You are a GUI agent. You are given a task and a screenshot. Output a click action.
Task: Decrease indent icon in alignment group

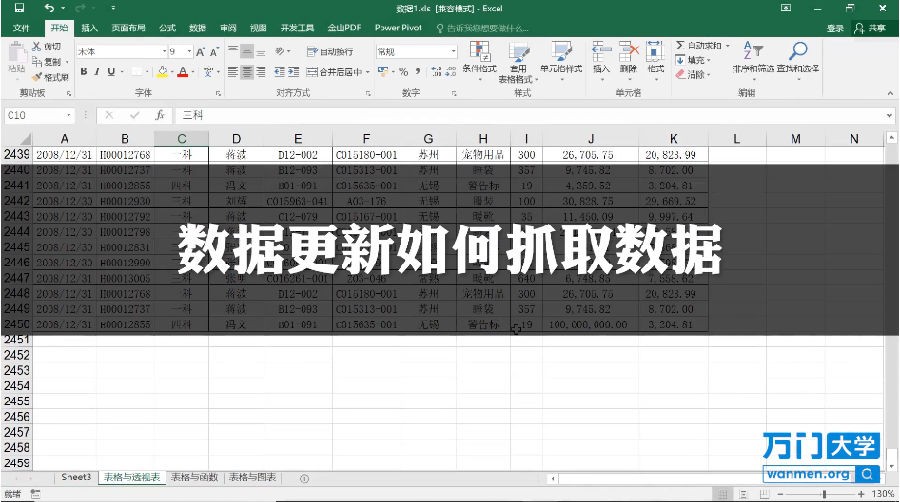click(x=280, y=72)
